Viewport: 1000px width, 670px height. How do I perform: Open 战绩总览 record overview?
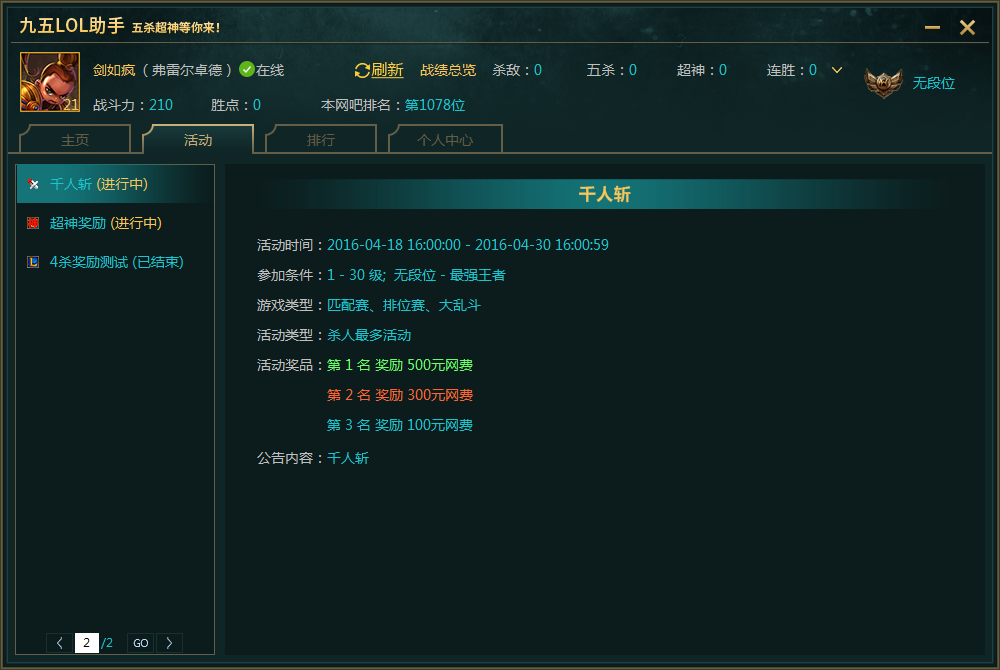pos(448,70)
